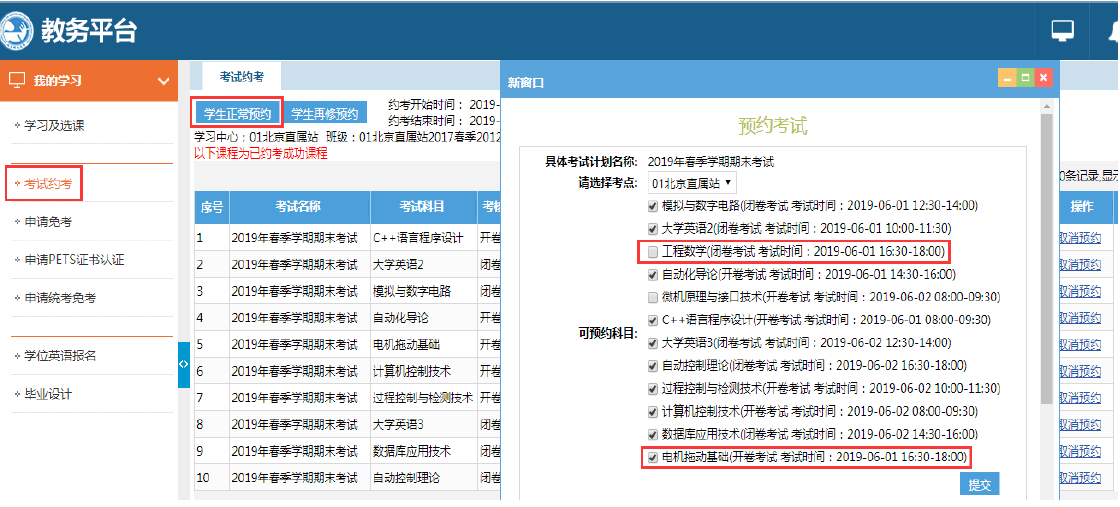Viewport: 1120px width, 507px height.
Task: Minimize the 新窗口 dialog
Action: coord(1007,78)
